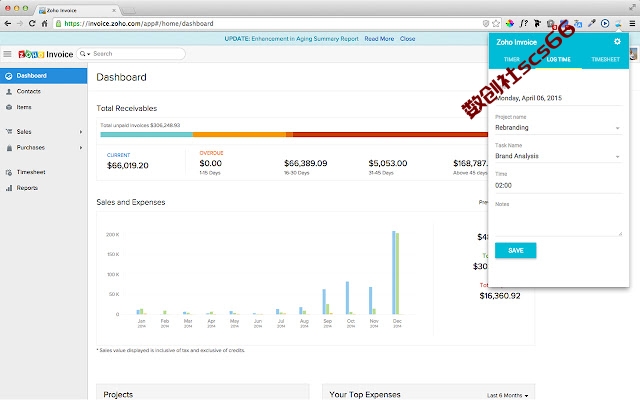Click the translate extension icon
The height and width of the screenshot is (400, 640).
(x=578, y=24)
